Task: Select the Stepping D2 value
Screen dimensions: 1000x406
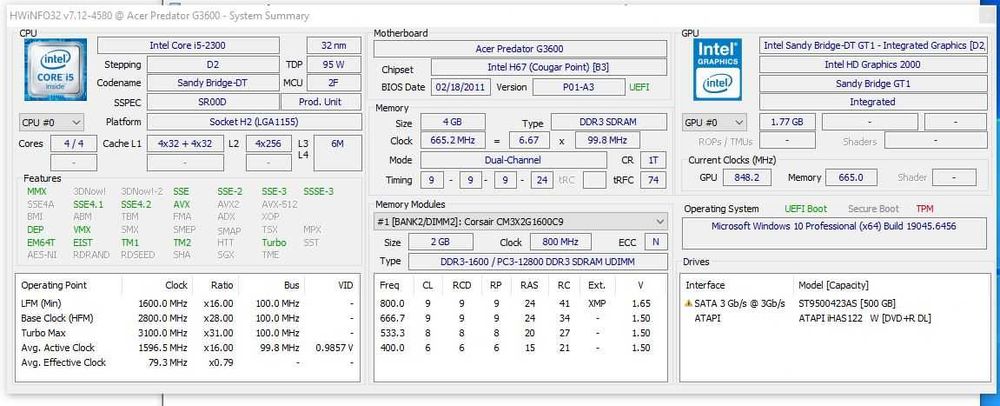Action: pyautogui.click(x=213, y=64)
